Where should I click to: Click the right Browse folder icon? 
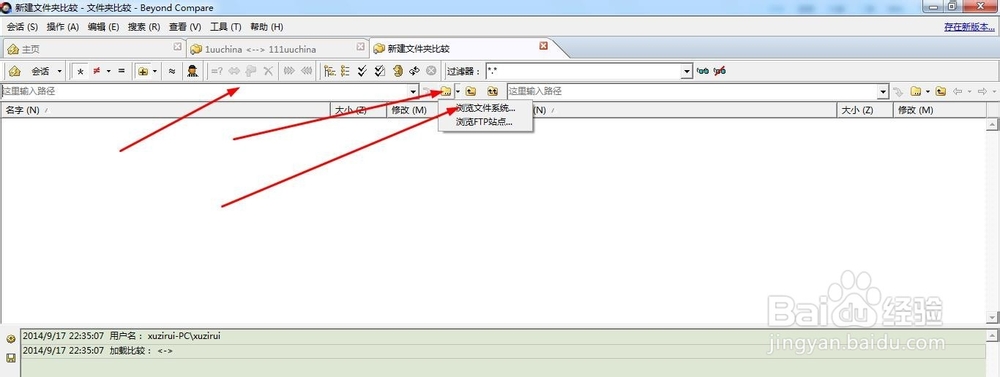[916, 91]
